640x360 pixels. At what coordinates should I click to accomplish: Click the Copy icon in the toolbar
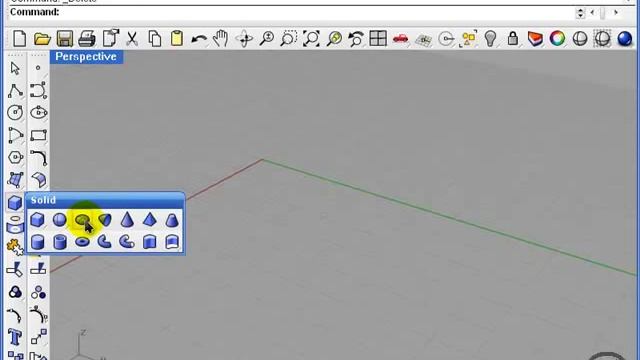[x=154, y=39]
